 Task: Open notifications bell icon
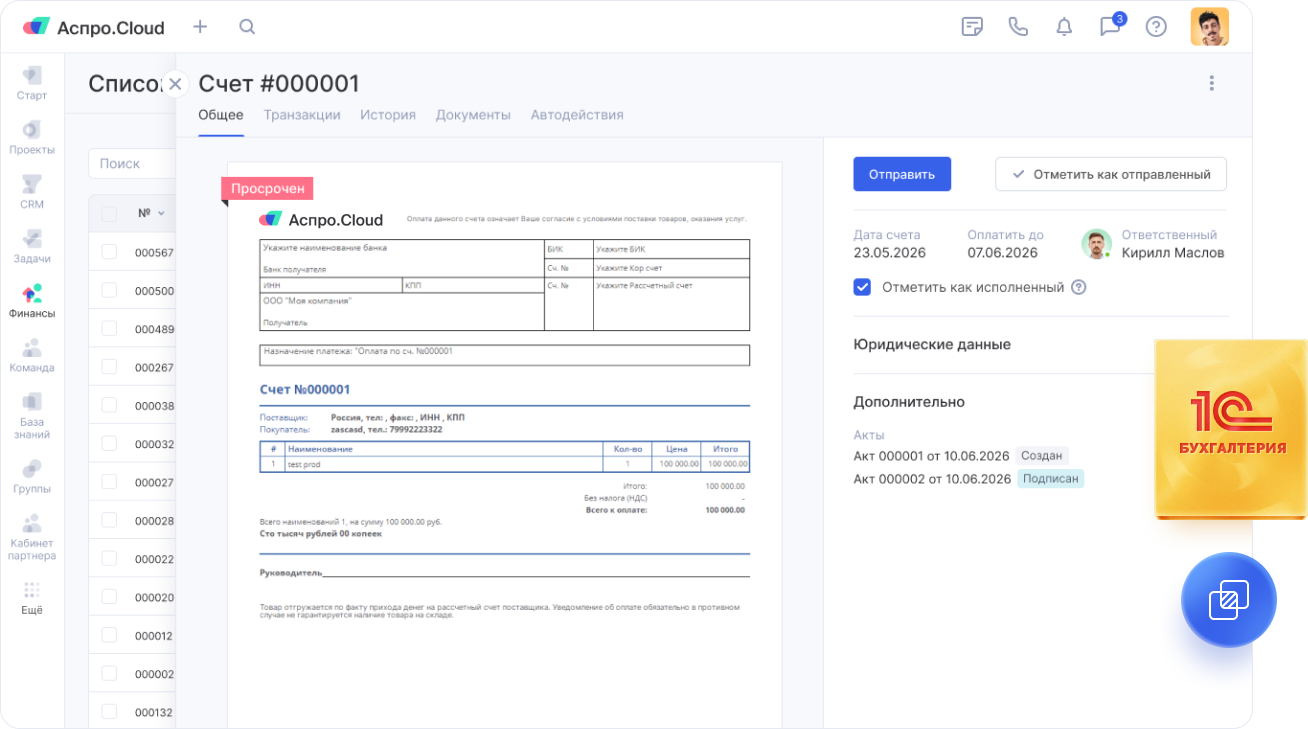pos(1064,27)
